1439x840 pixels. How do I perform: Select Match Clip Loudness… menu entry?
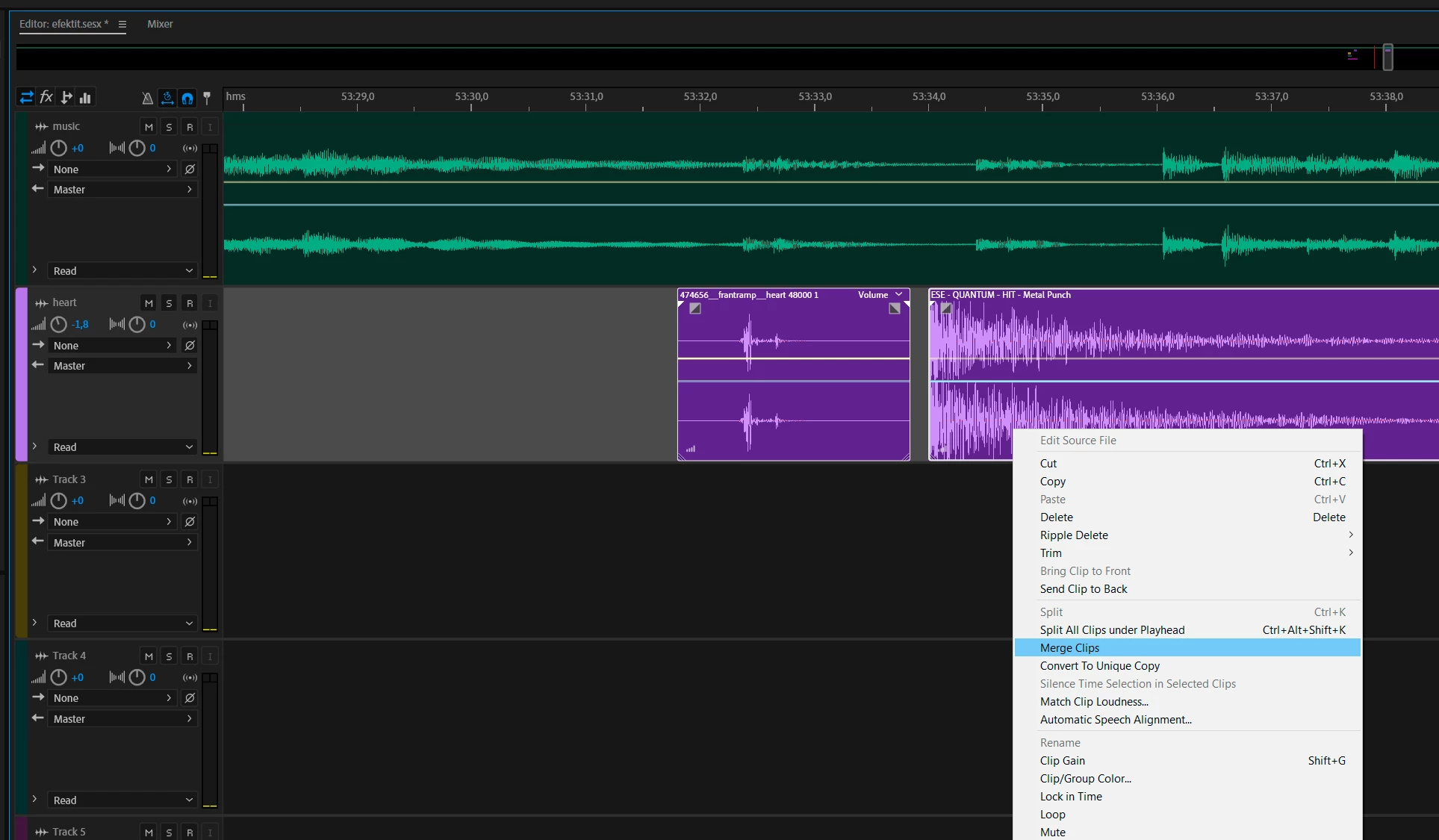click(1094, 702)
